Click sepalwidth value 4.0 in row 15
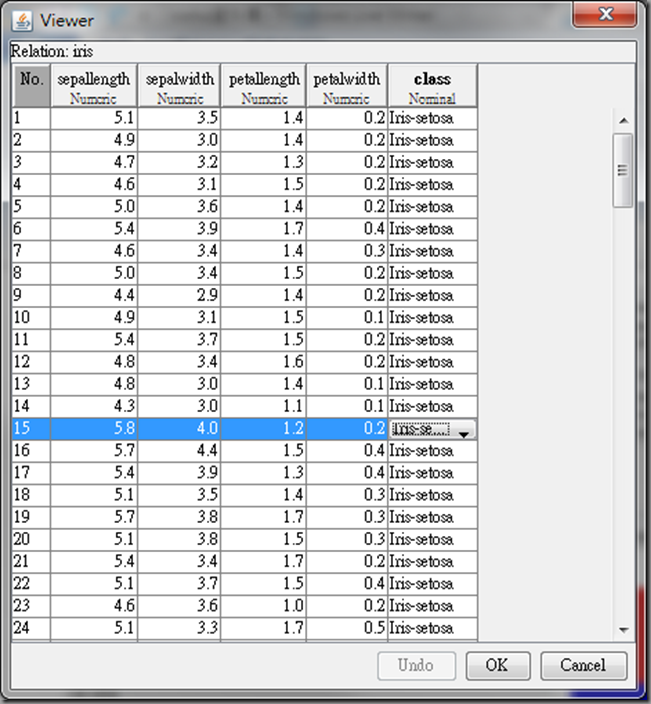651x704 pixels. pos(179,428)
